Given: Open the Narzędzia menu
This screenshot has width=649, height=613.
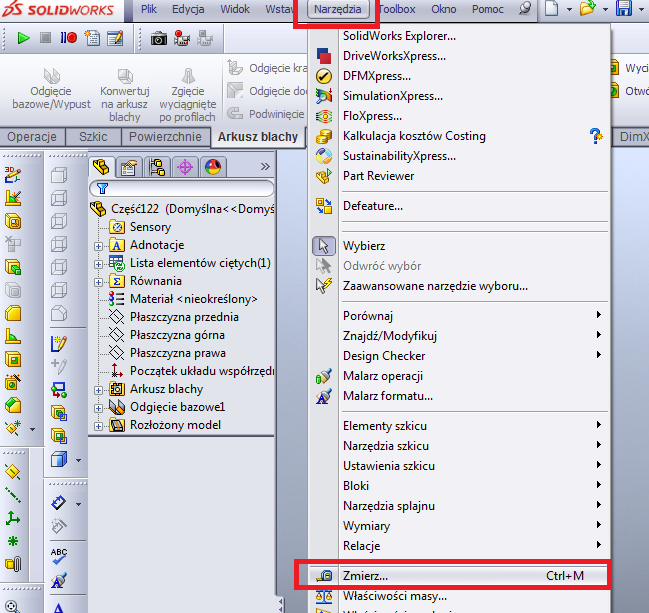Looking at the screenshot, I should pyautogui.click(x=338, y=9).
